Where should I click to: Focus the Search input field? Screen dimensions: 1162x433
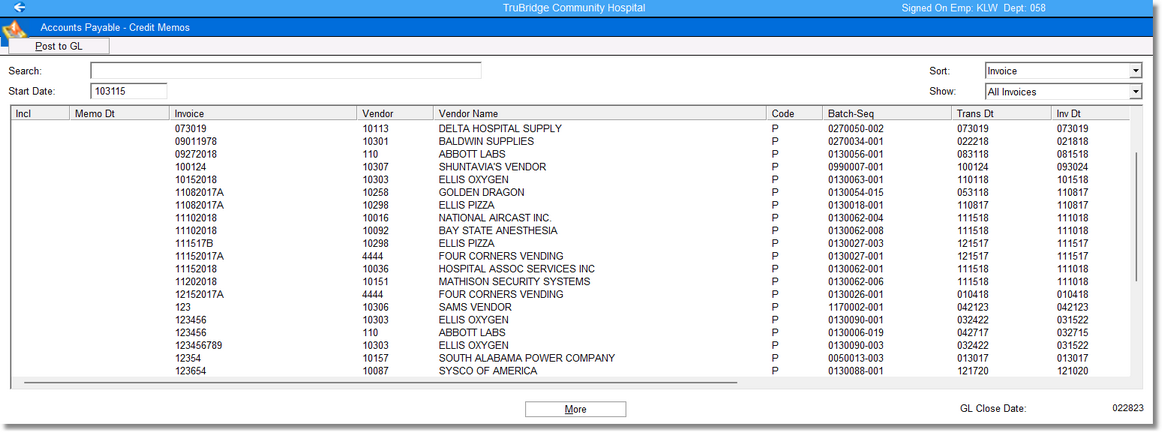click(285, 71)
